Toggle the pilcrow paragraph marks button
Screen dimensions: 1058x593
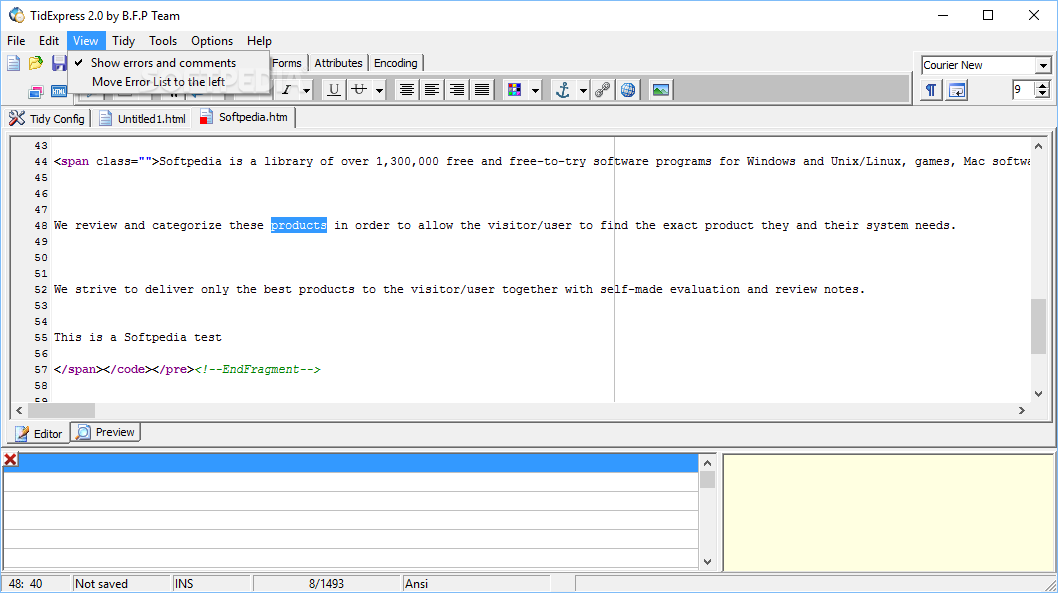coord(931,90)
